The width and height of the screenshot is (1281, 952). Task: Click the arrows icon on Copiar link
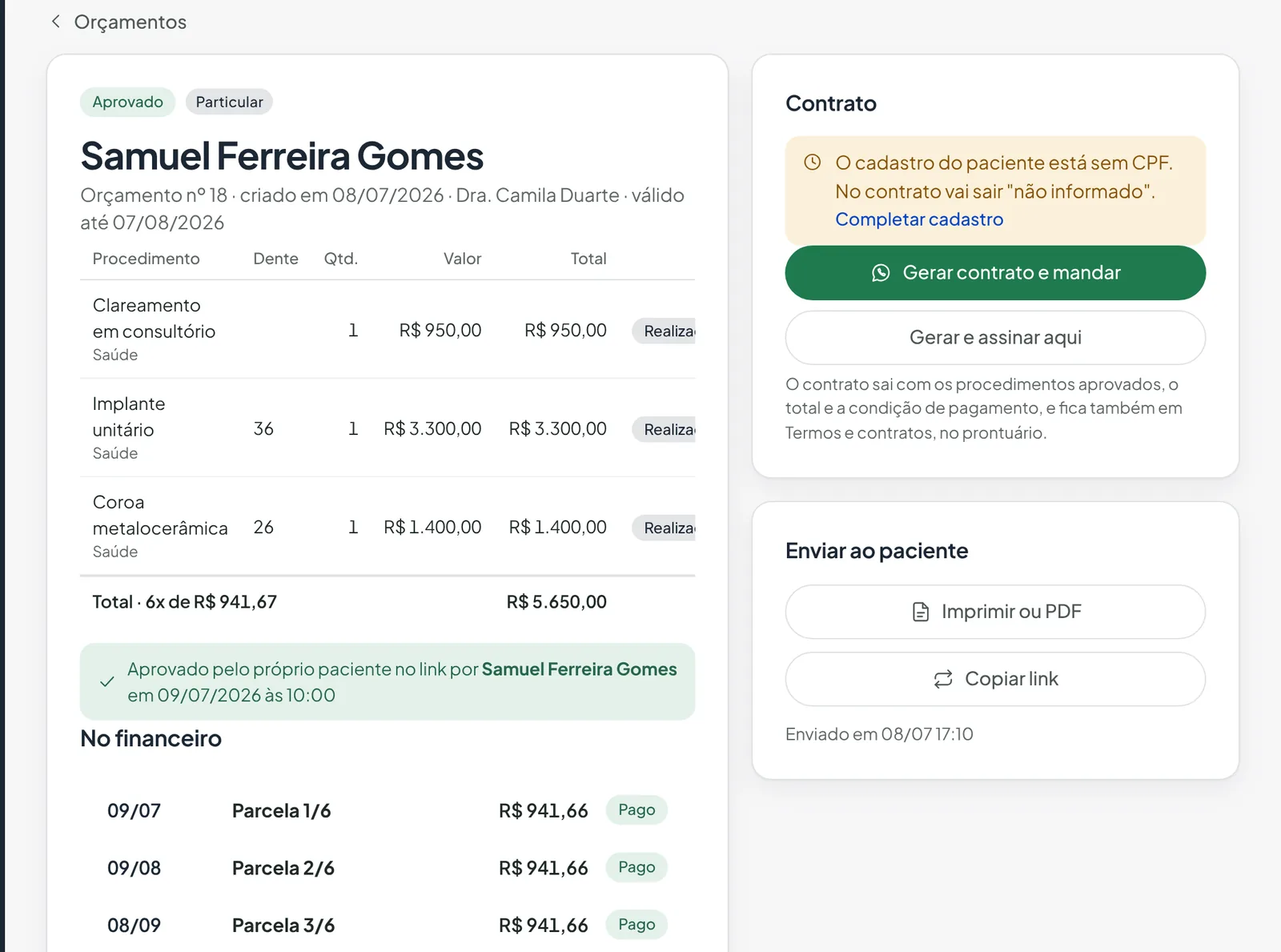pos(943,679)
